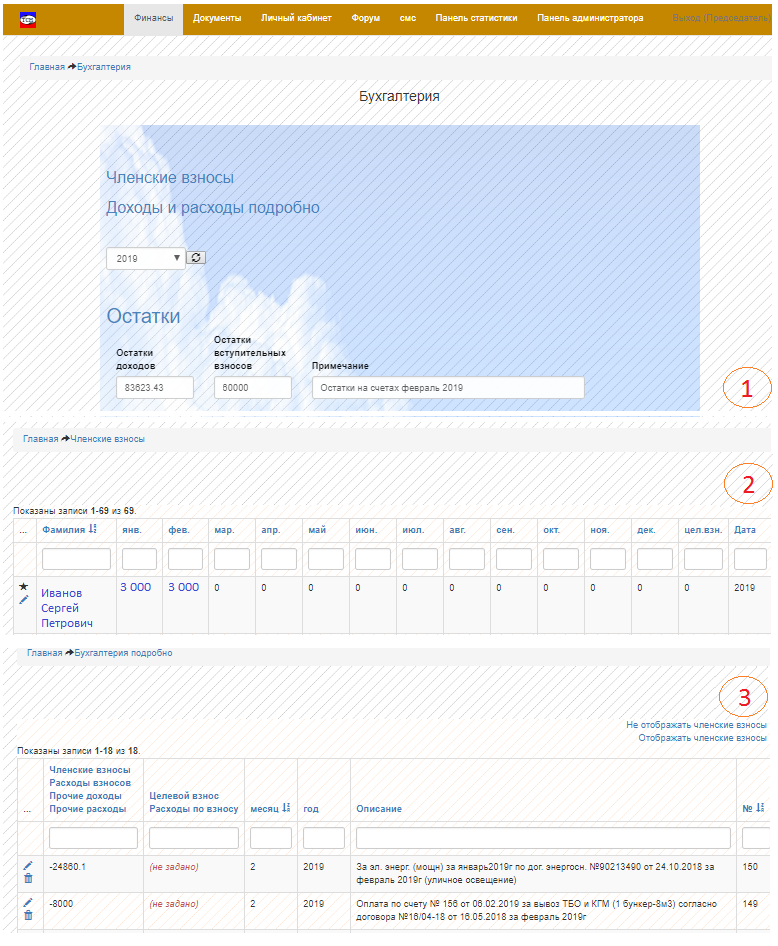Screen dimensions: 778x946
Task: Click the янв. column header
Action: click(x=132, y=530)
